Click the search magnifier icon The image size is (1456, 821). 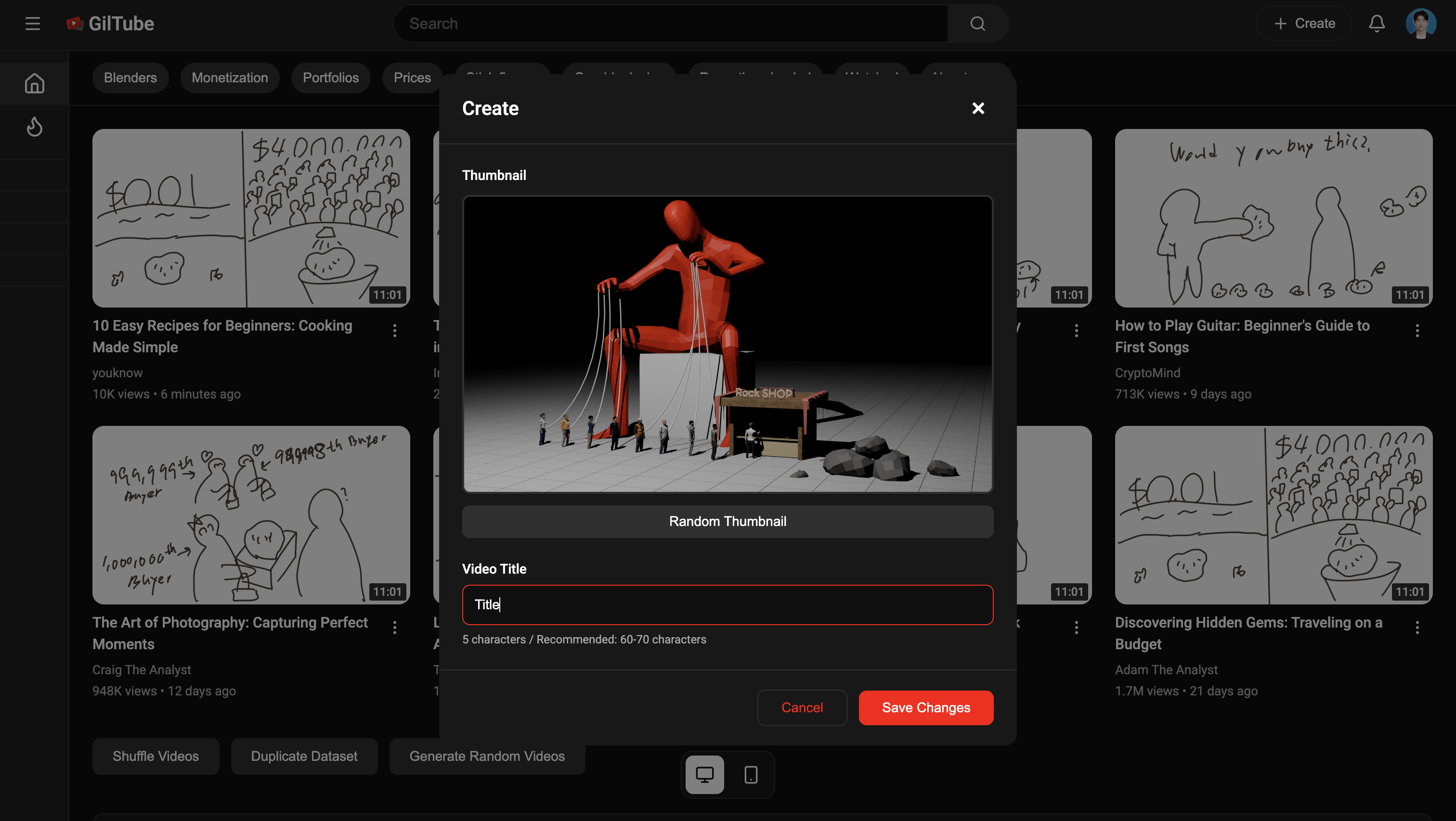(977, 23)
